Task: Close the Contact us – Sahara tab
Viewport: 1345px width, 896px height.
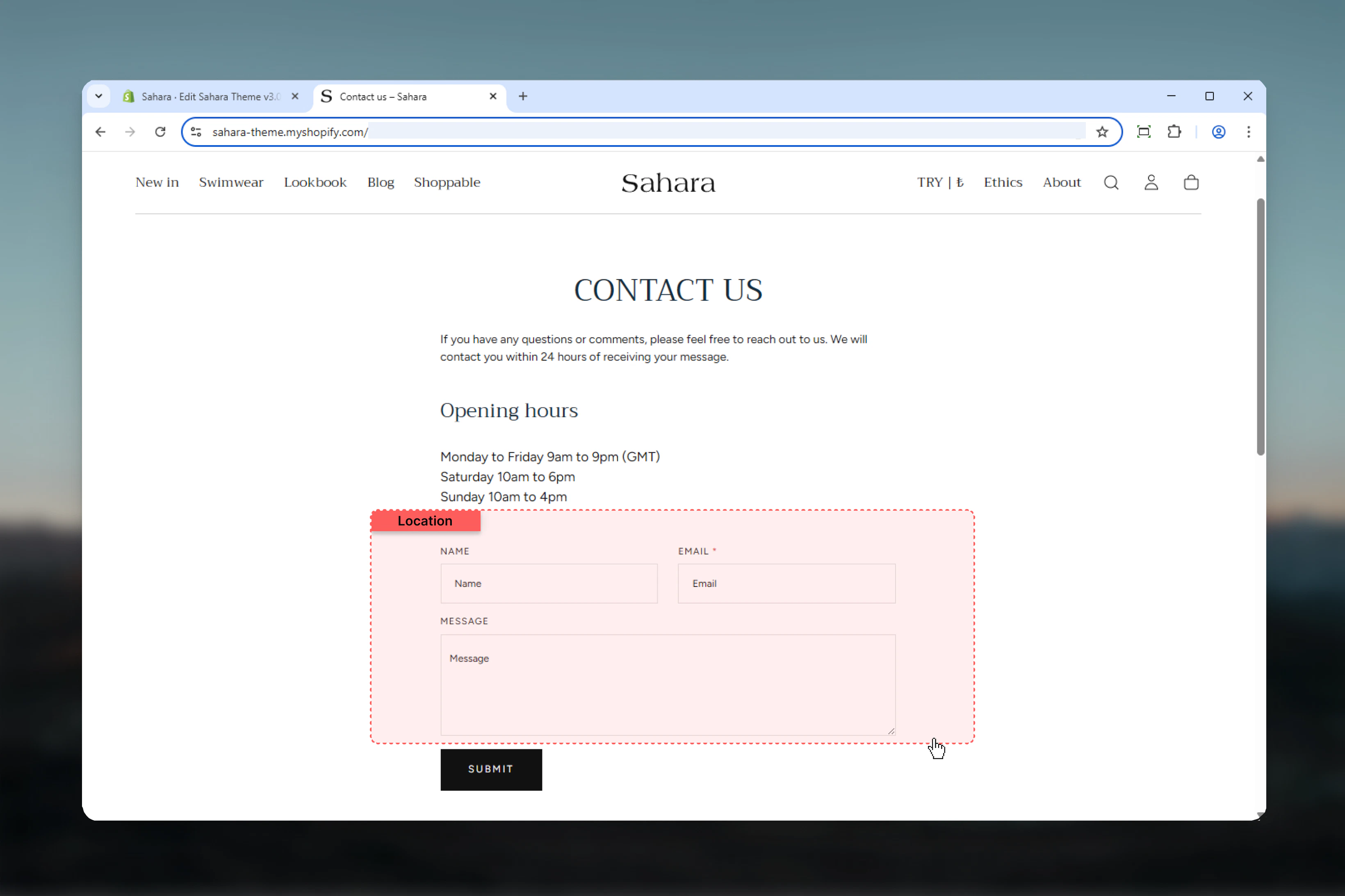Action: pos(493,97)
